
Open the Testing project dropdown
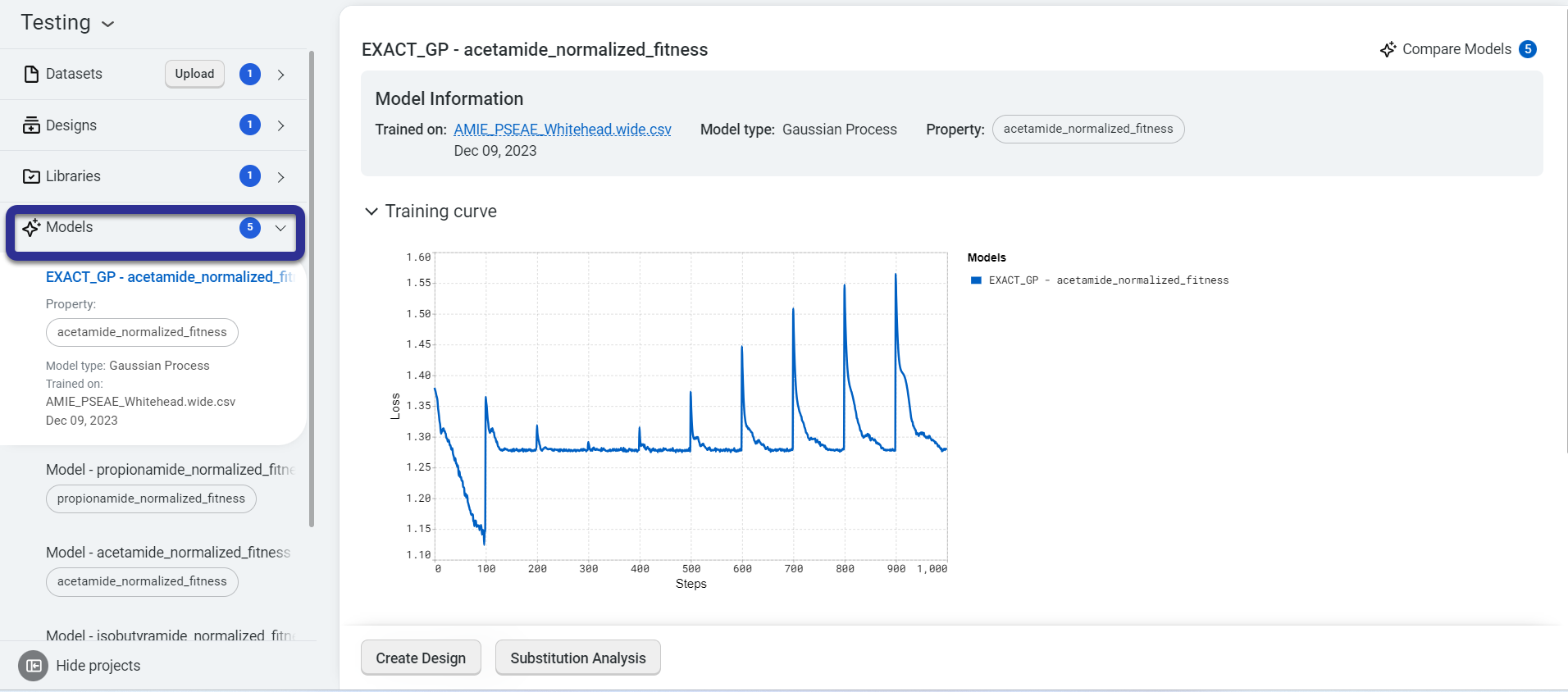click(67, 23)
